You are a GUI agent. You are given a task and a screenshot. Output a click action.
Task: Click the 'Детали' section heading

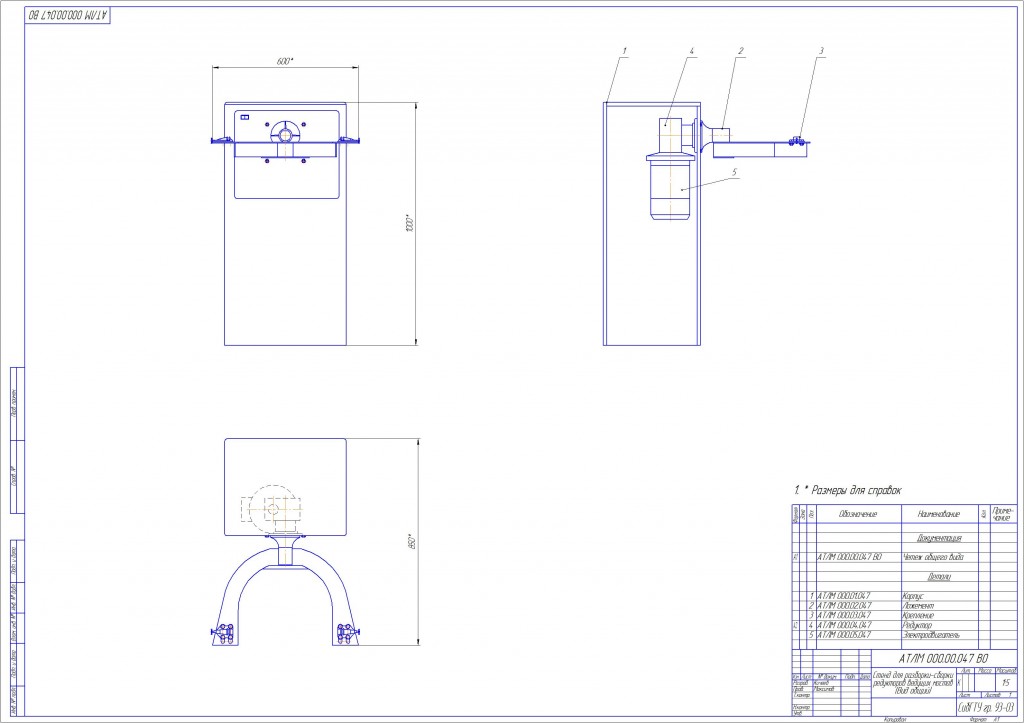click(939, 577)
